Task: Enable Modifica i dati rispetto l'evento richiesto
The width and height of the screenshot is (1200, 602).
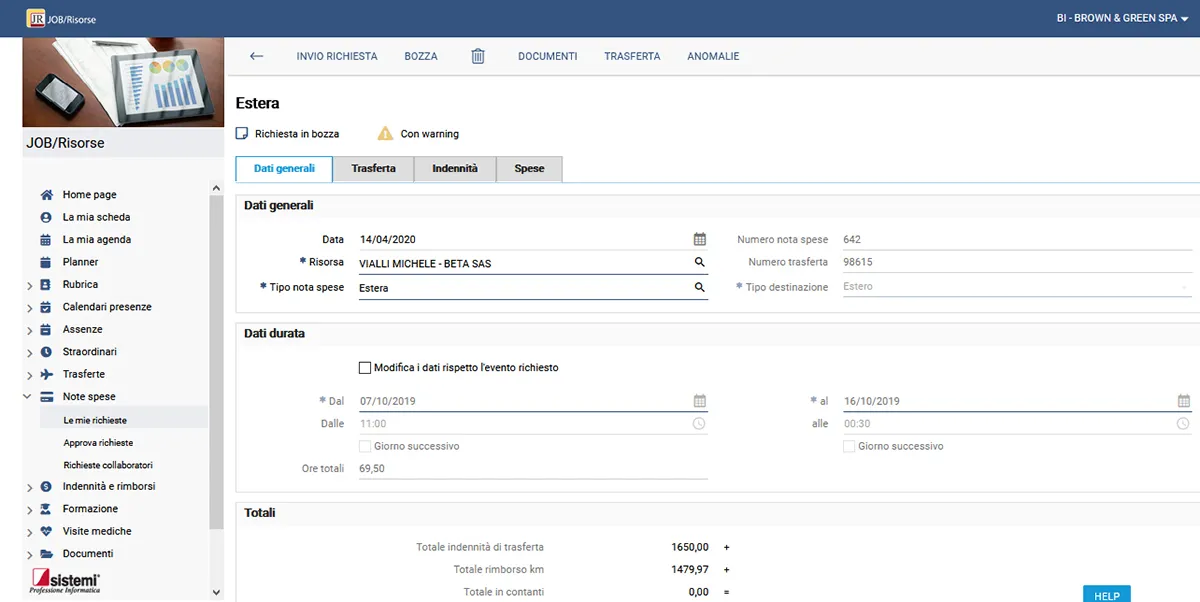Action: pyautogui.click(x=365, y=368)
